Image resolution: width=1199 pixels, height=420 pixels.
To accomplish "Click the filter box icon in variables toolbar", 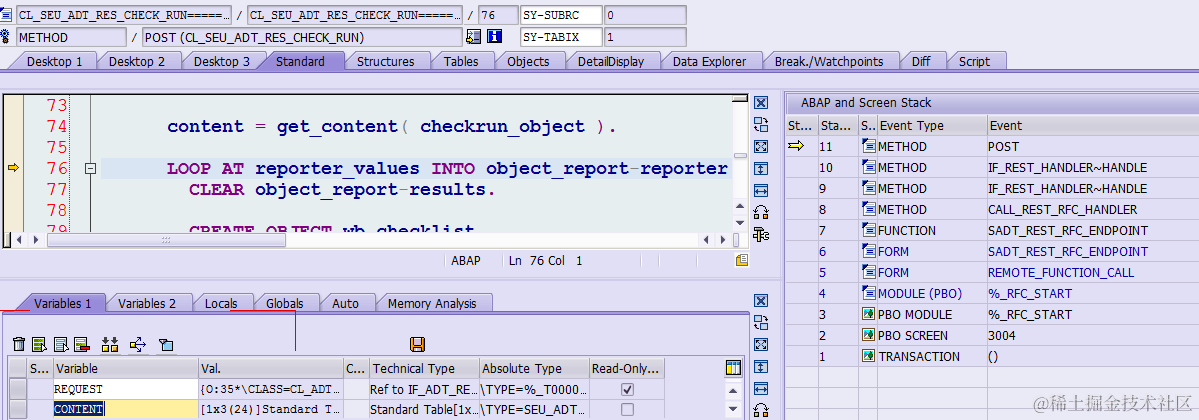I will pos(166,345).
